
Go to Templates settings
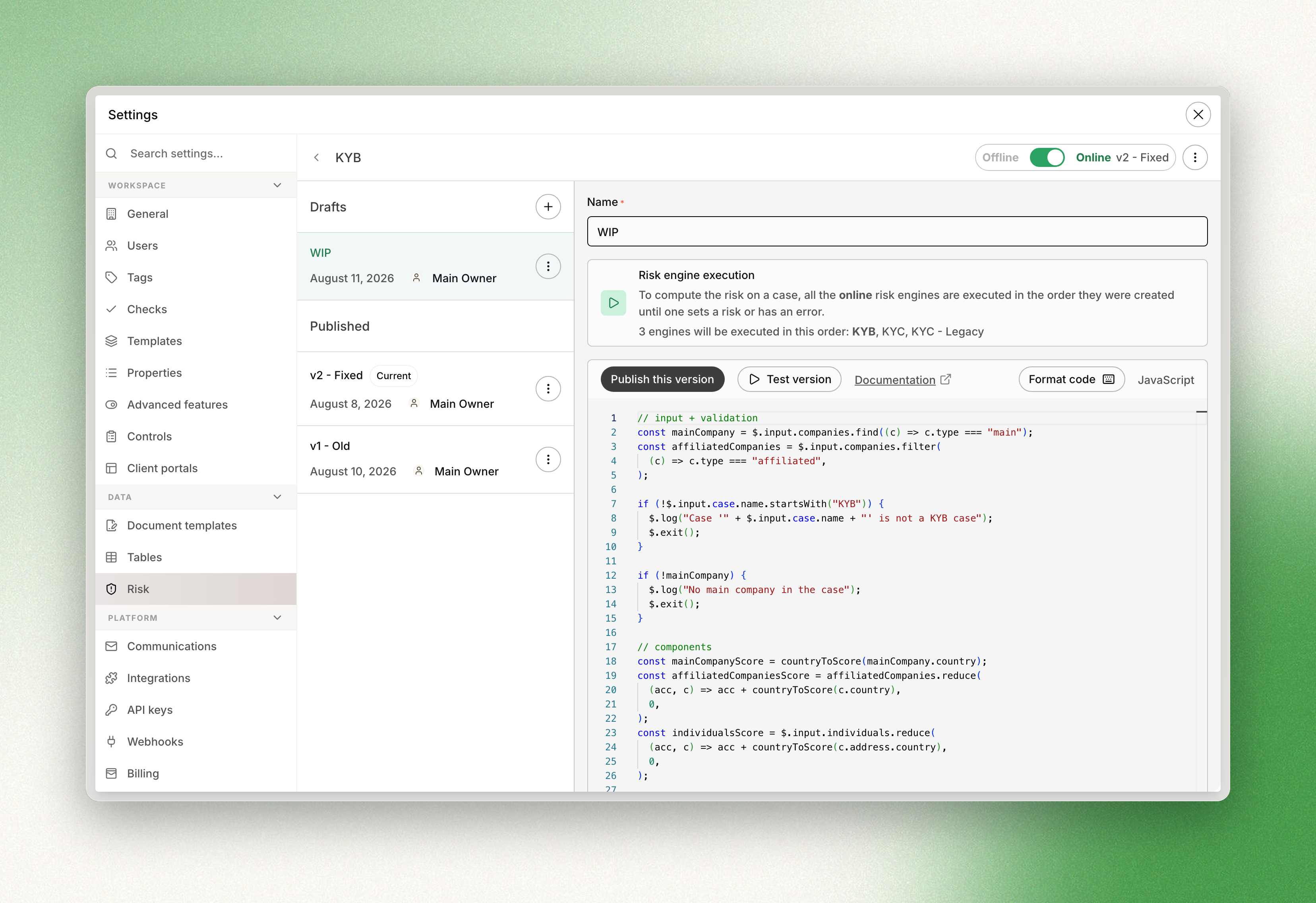click(196, 341)
